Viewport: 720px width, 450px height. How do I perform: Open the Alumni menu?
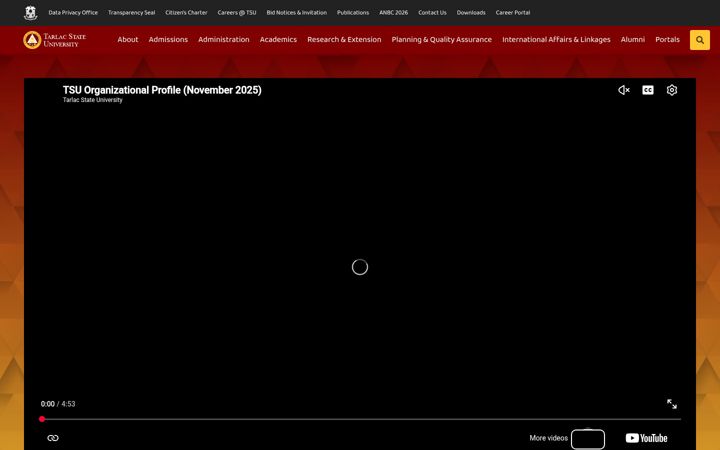(x=632, y=39)
